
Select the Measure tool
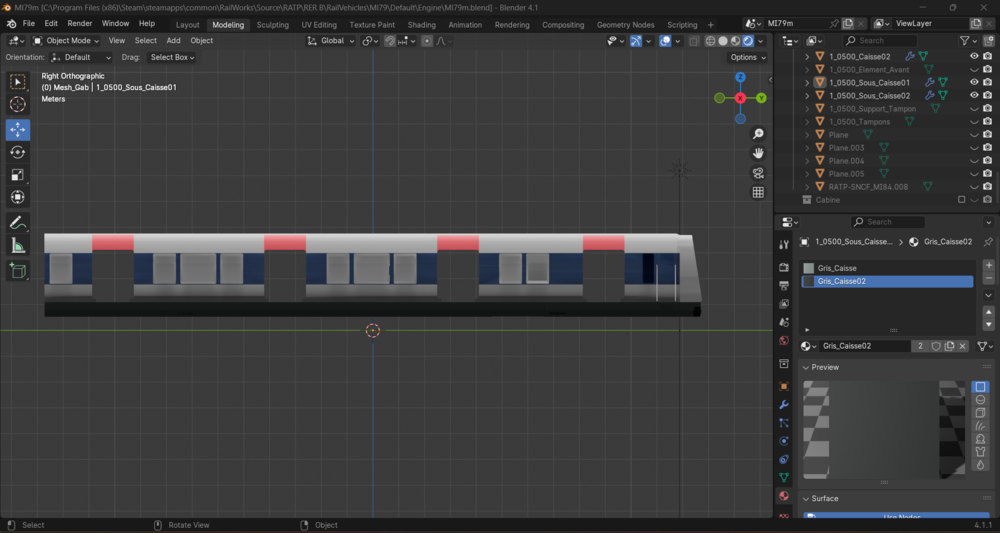click(x=18, y=245)
